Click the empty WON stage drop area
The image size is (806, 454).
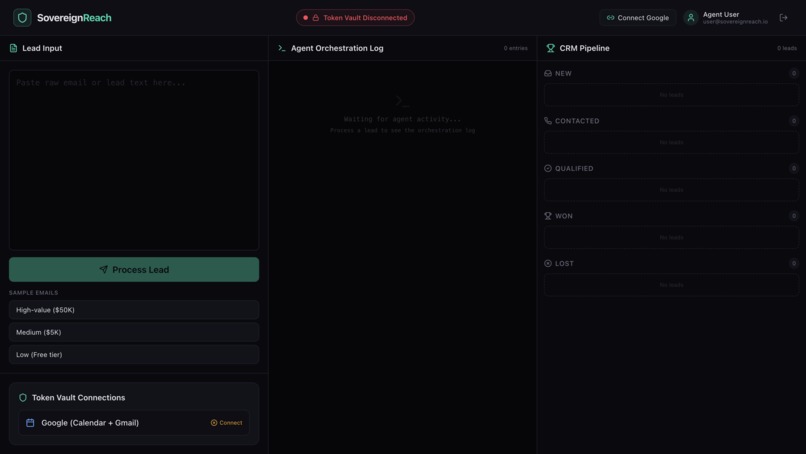671,237
